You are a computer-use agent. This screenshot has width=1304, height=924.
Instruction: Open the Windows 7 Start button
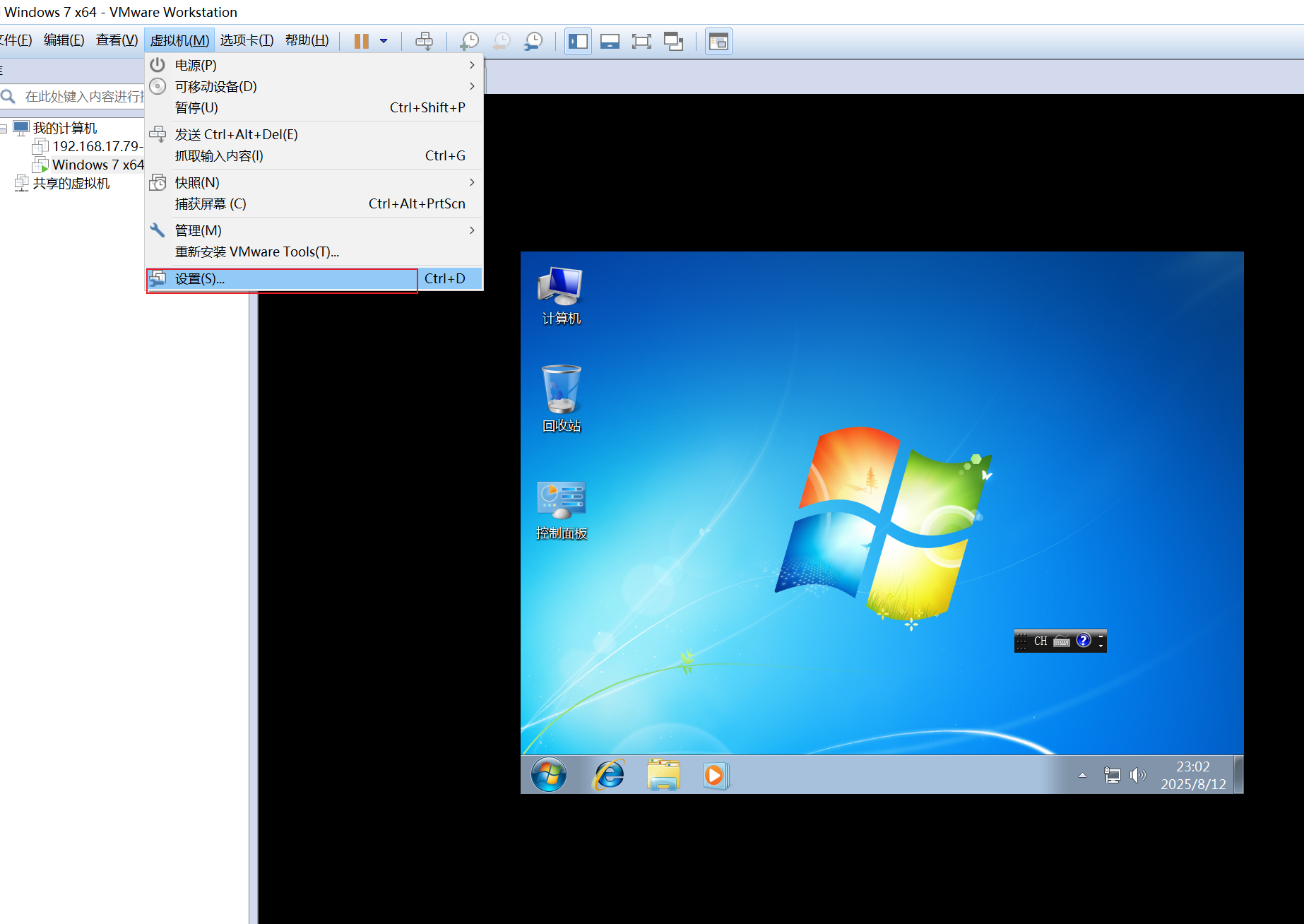click(x=549, y=775)
